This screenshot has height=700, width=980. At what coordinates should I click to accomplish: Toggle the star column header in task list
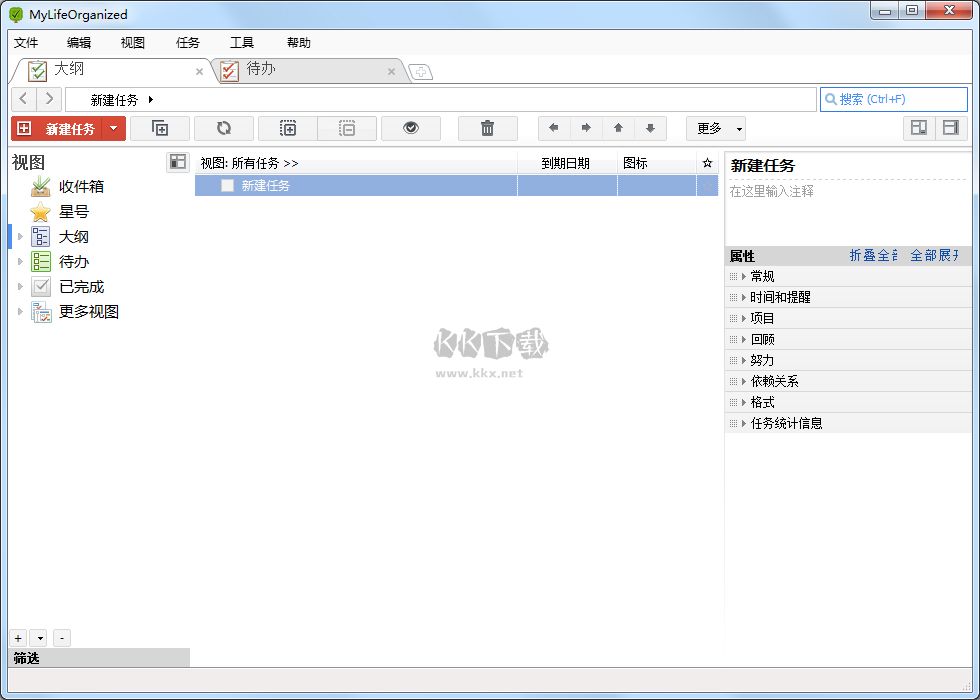click(707, 162)
